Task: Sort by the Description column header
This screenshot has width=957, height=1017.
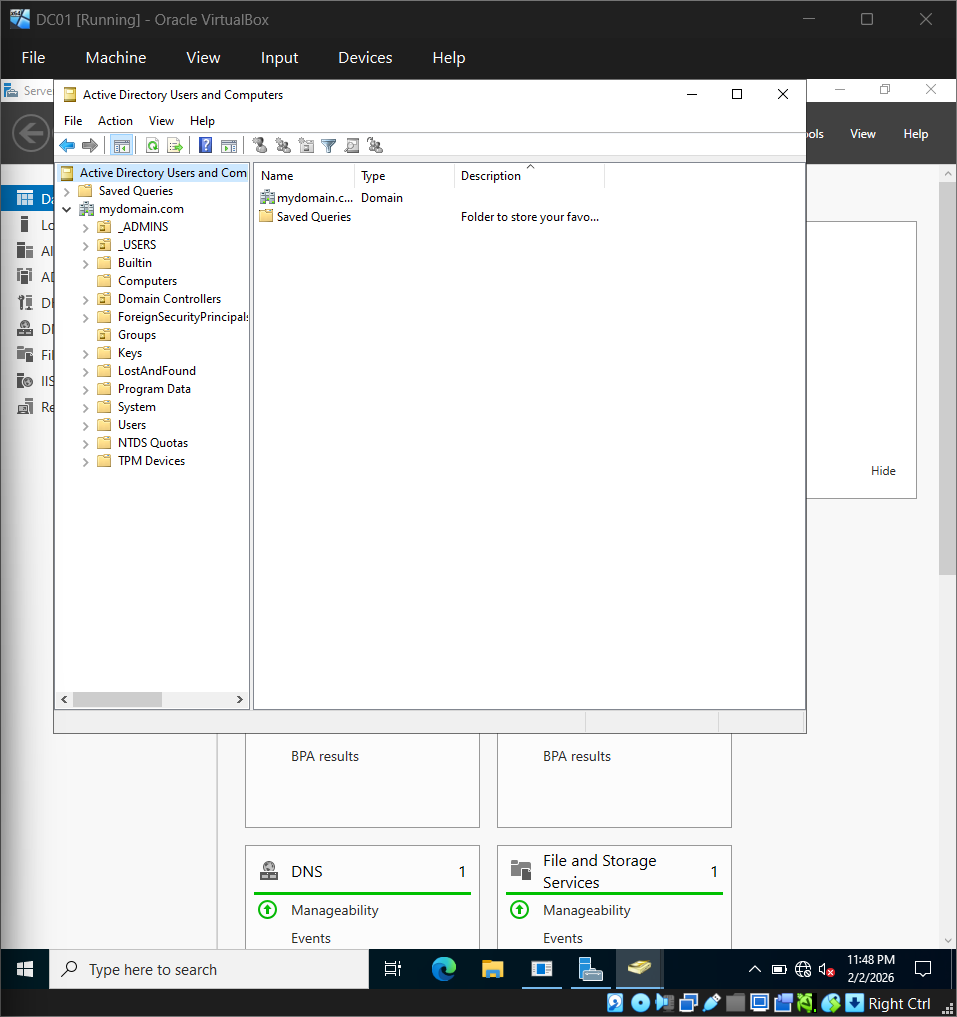Action: (x=529, y=176)
